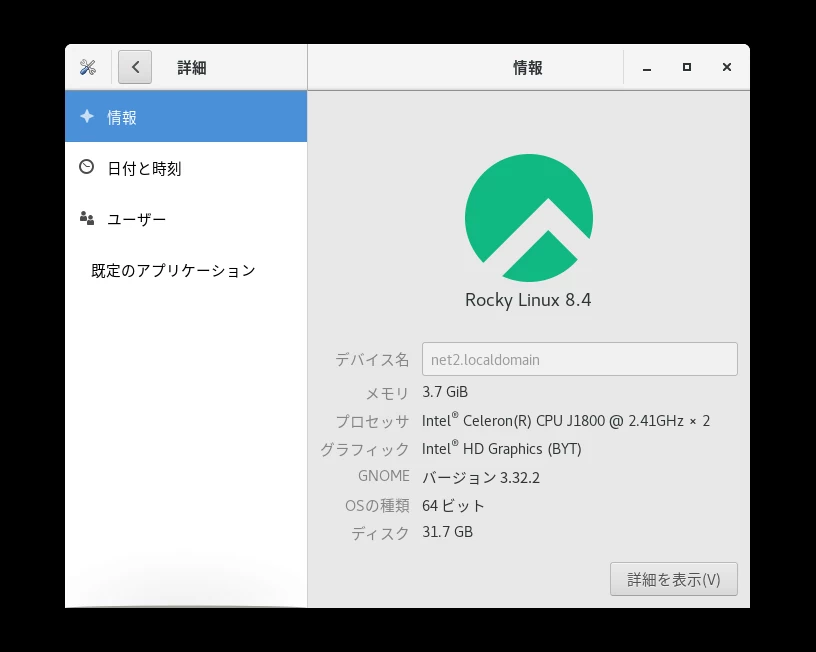Select the 情報 sidebar item
The image size is (816, 652).
pyautogui.click(x=186, y=117)
